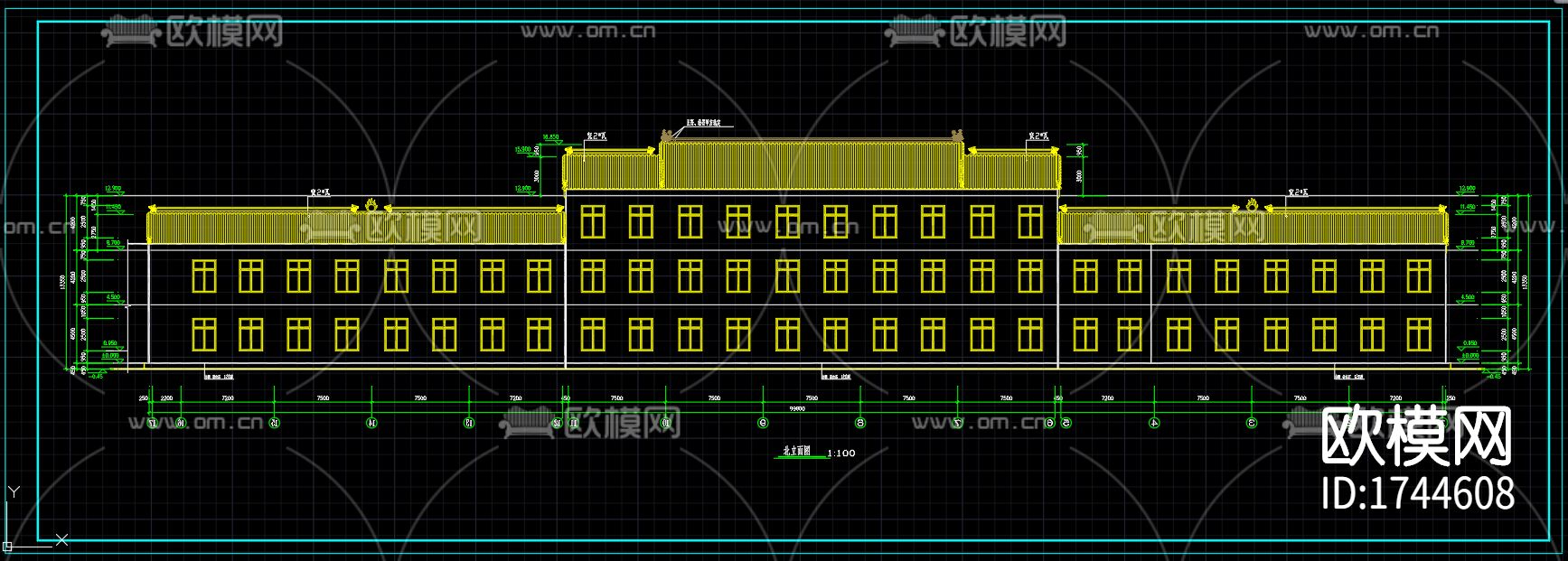Select axis bubble number 10
Image resolution: width=1568 pixels, height=561 pixels.
coord(666,422)
